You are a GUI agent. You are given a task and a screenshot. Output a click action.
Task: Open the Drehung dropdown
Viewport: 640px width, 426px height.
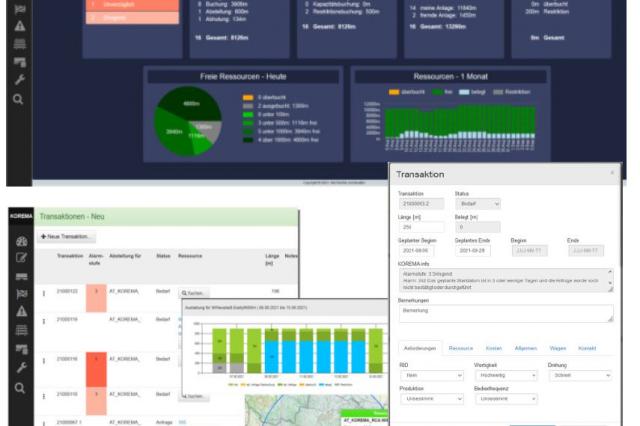[x=578, y=375]
